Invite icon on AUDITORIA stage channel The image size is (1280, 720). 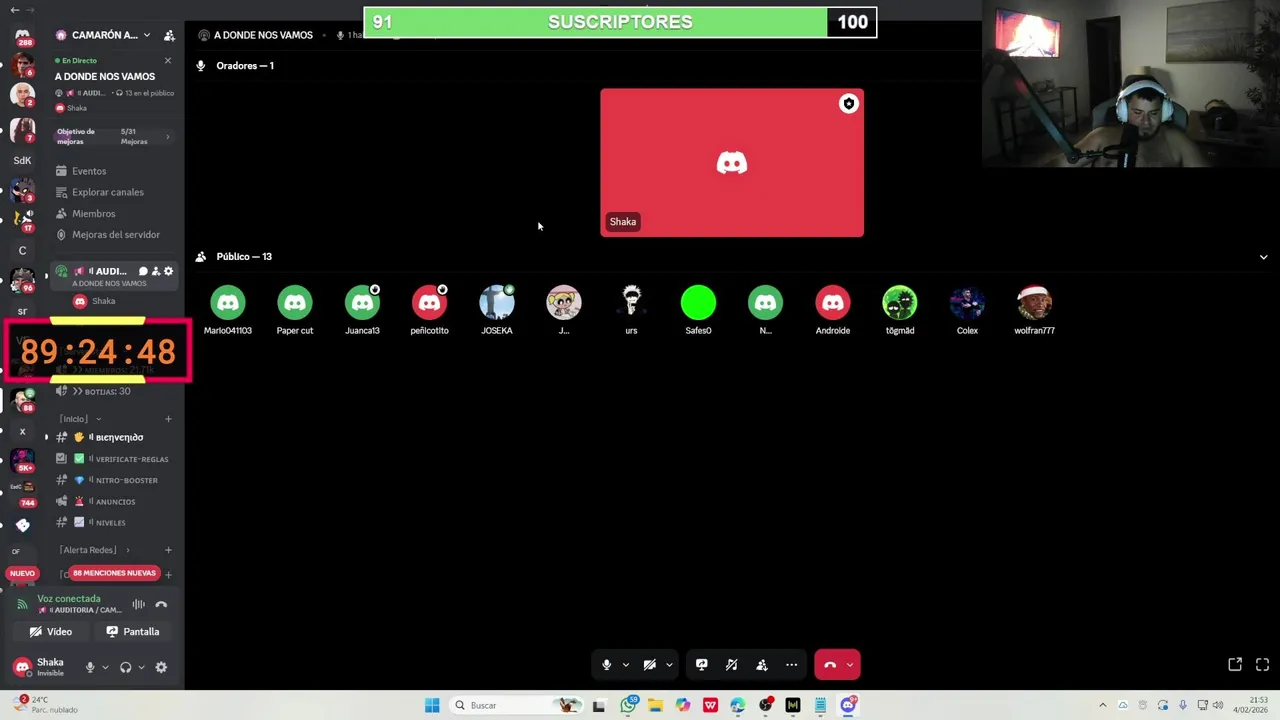click(155, 271)
